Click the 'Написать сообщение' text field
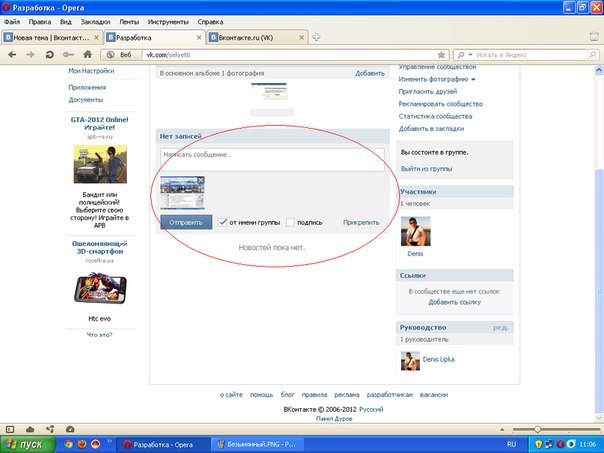The width and height of the screenshot is (604, 453). (272, 159)
